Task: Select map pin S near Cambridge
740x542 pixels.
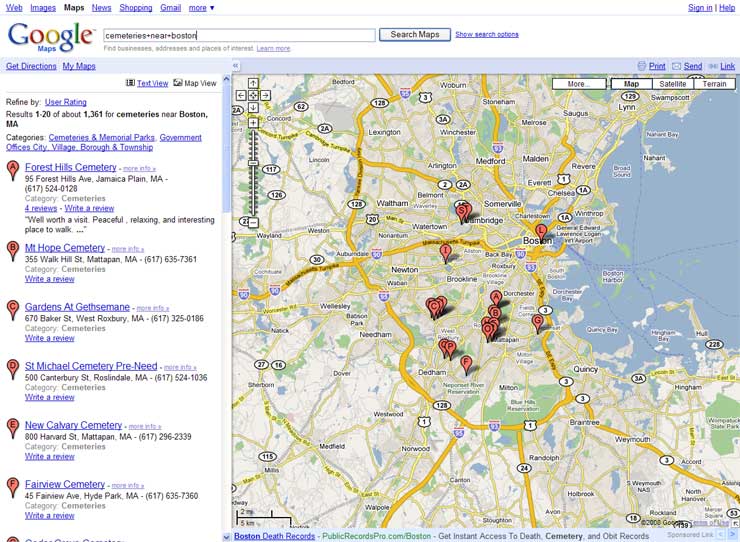Action: [462, 212]
